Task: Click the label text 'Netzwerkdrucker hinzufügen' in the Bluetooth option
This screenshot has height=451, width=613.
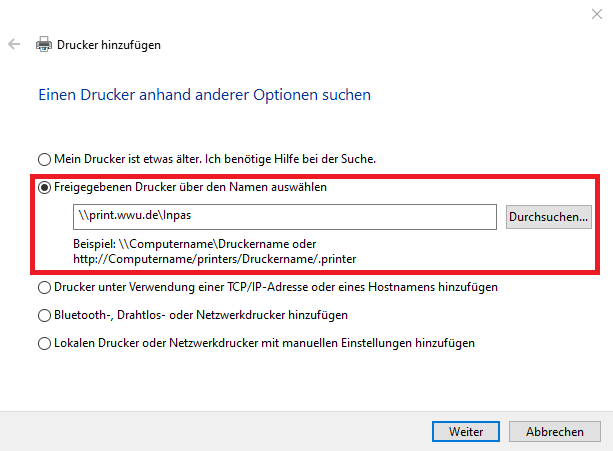Action: click(x=272, y=315)
